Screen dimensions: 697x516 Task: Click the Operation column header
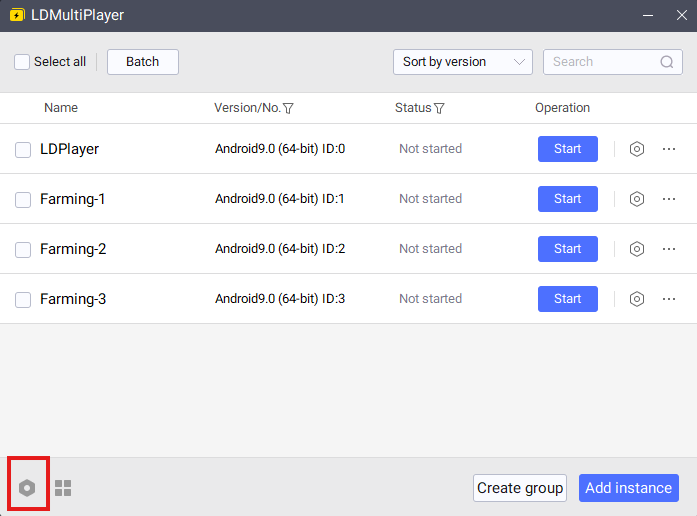tap(562, 108)
